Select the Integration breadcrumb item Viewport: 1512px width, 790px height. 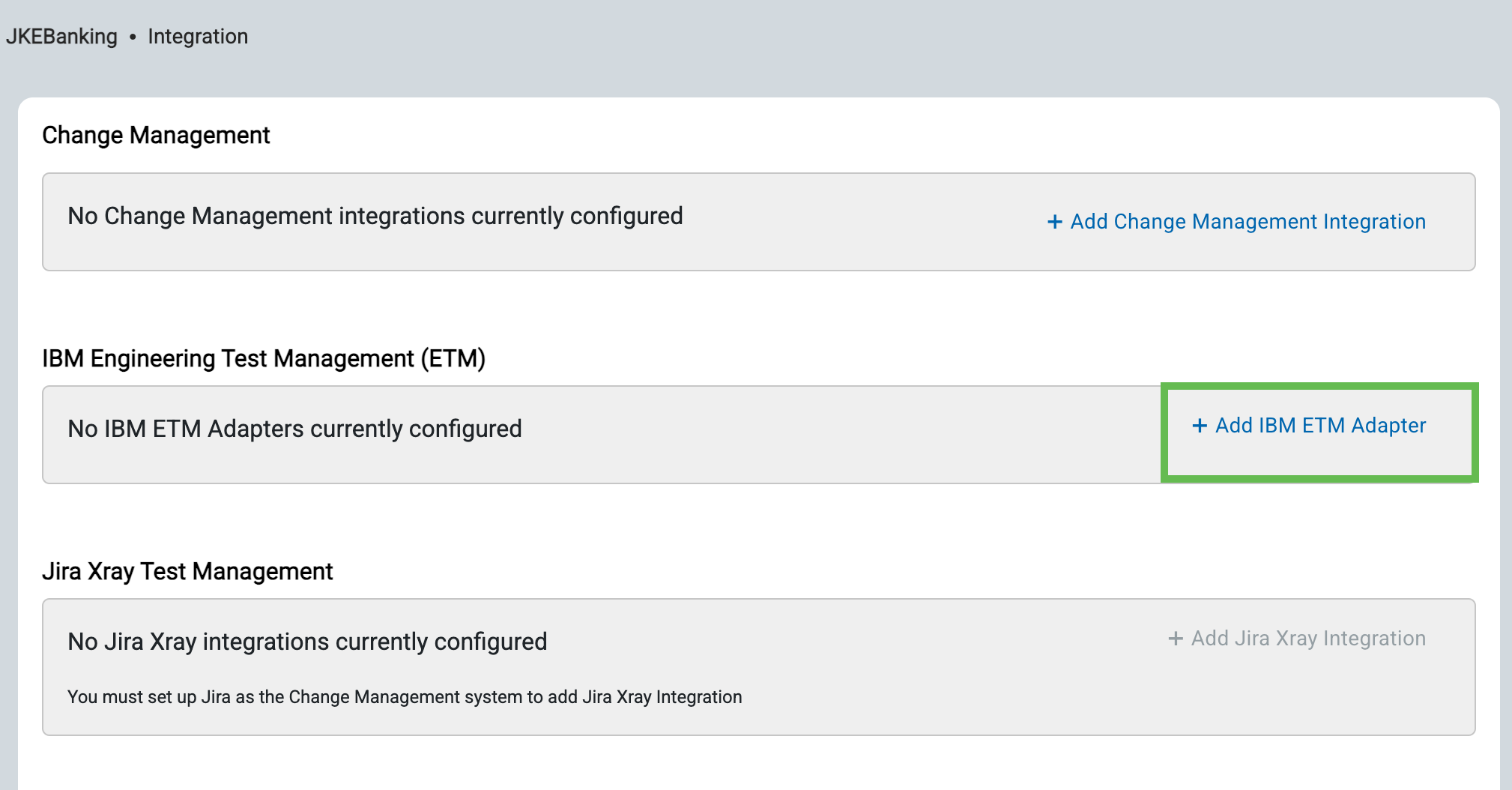click(x=198, y=36)
